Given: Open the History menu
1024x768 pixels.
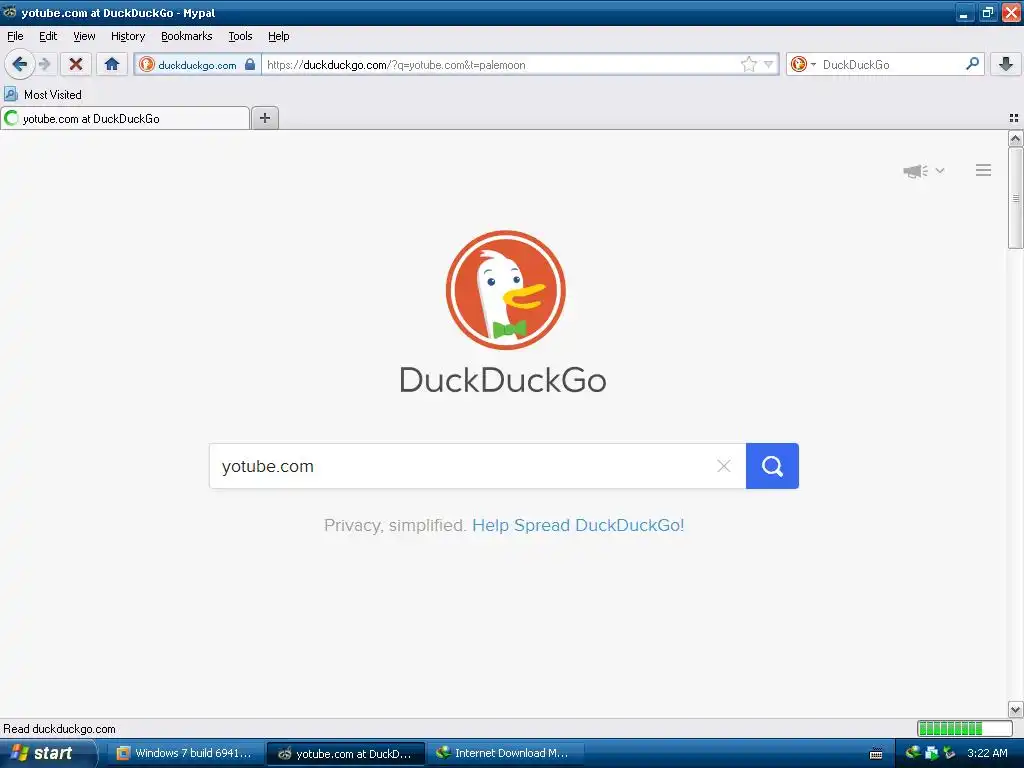Looking at the screenshot, I should coord(128,36).
